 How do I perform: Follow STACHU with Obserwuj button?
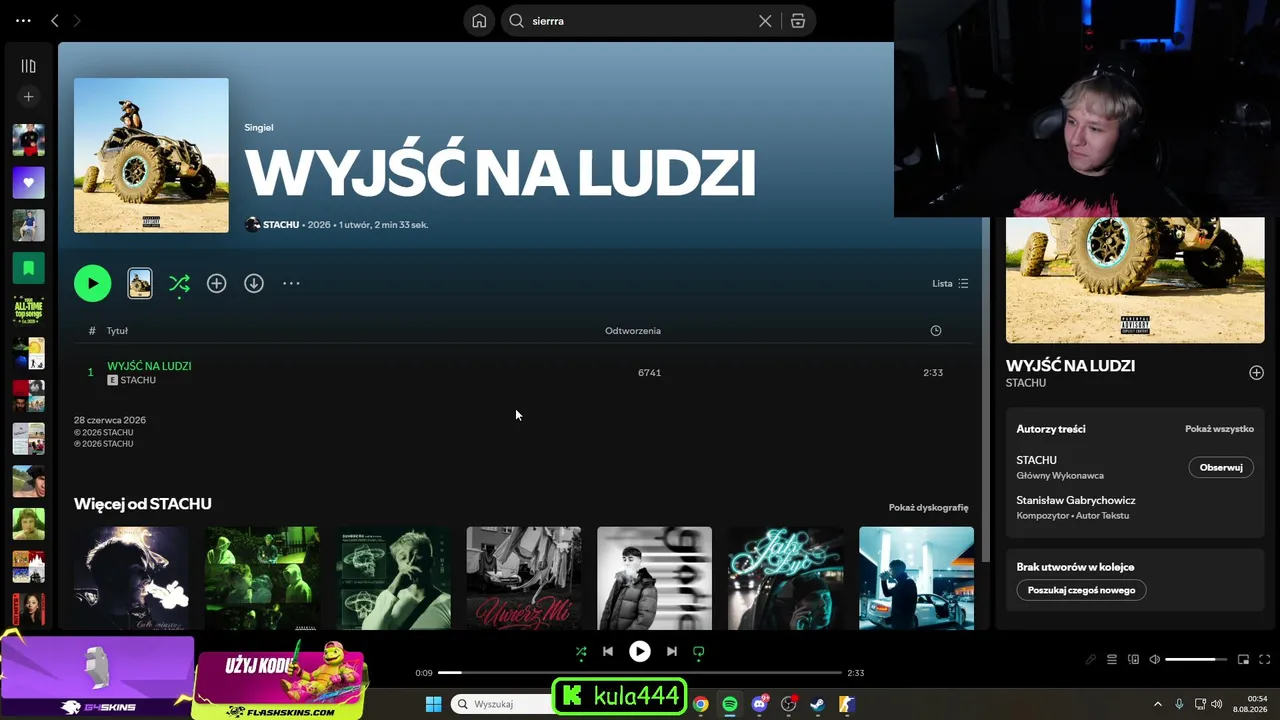(x=1221, y=467)
